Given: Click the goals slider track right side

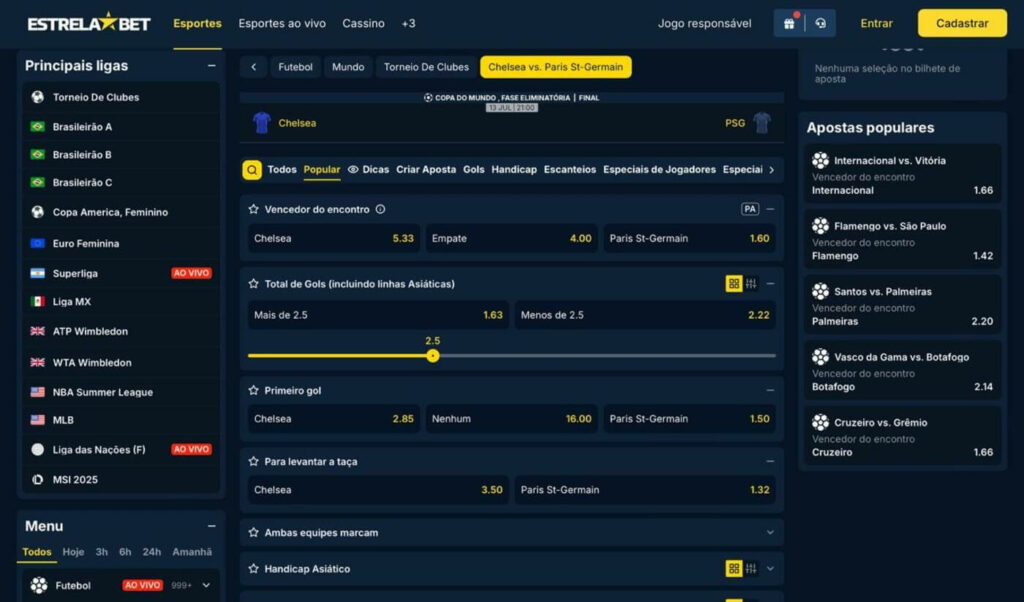Looking at the screenshot, I should coord(607,356).
